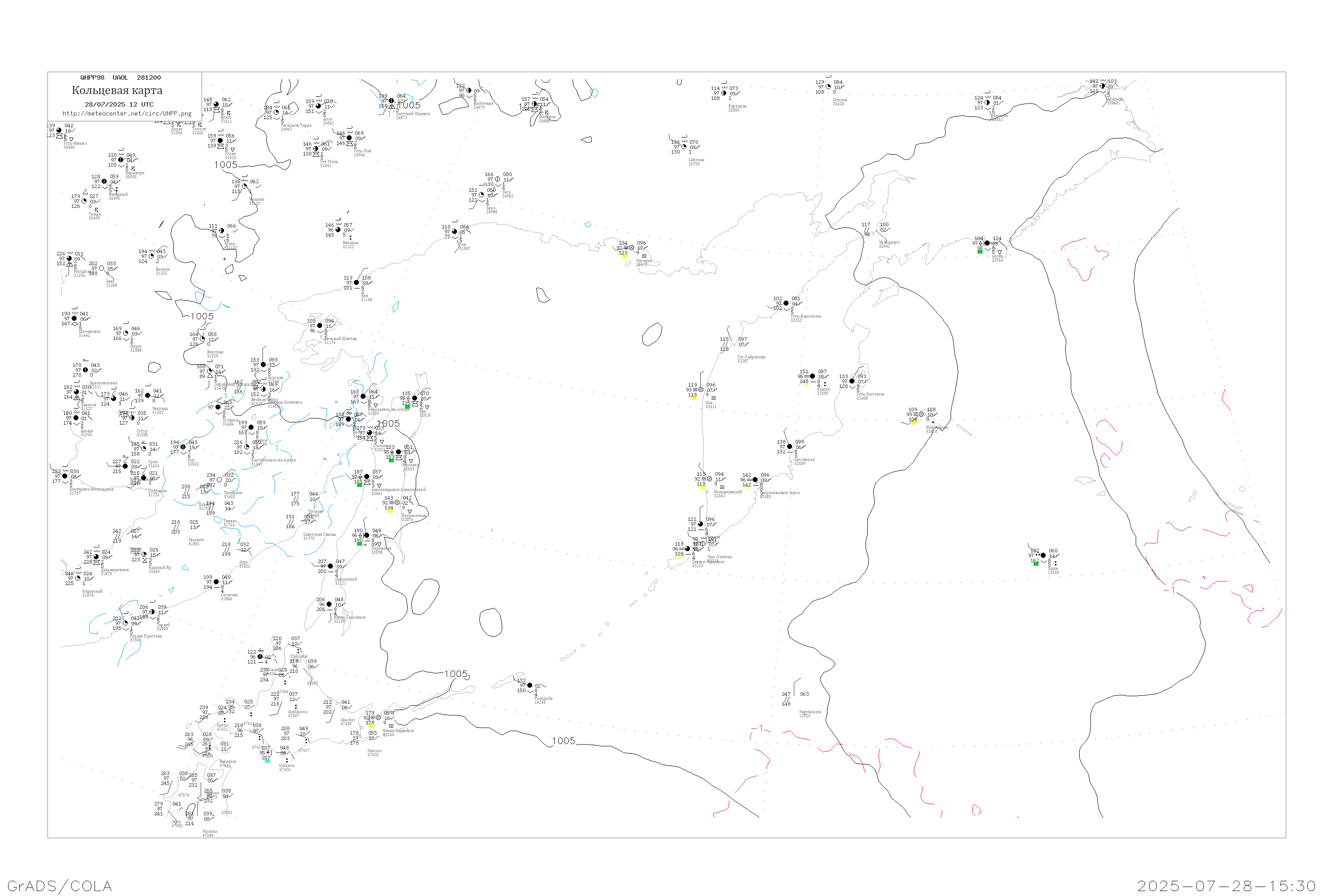Click the Ильинский station filled circle
Image resolution: width=1344 pixels, height=896 pixels.
[330, 566]
